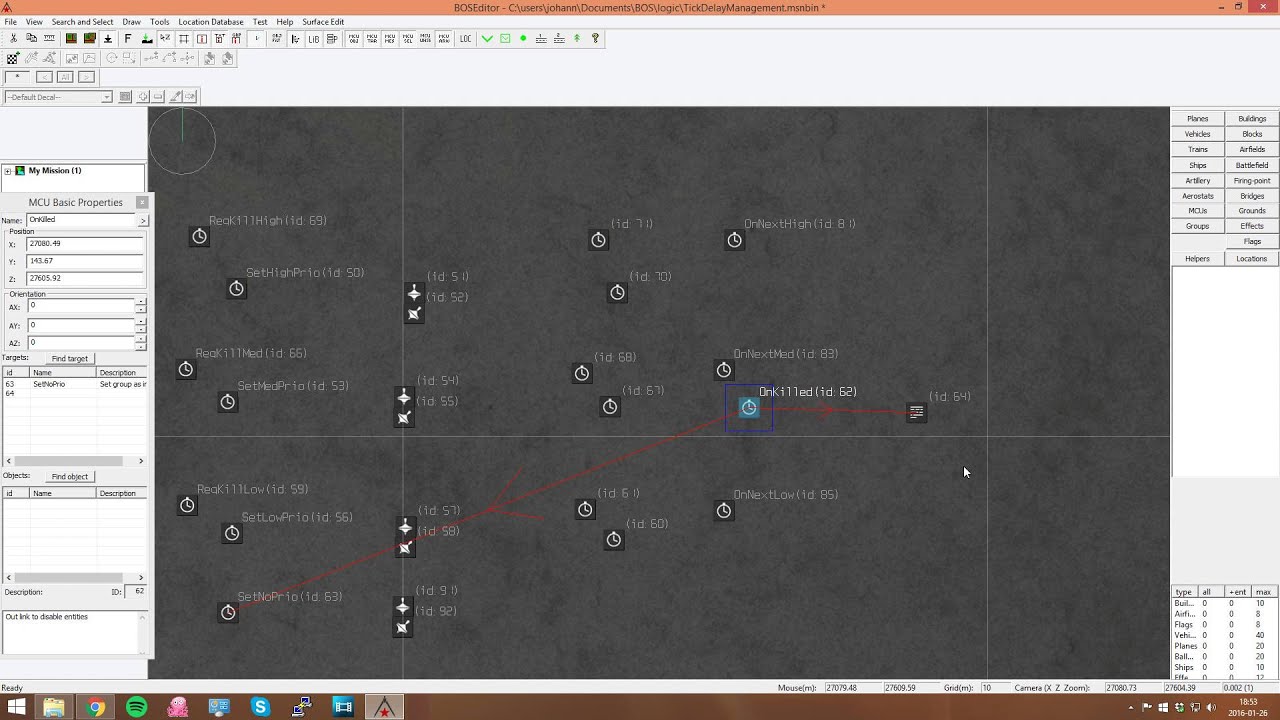Screen dimensions: 1280x720
Task: Select the OnNextHigh timer node (id 81)
Action: tap(735, 240)
